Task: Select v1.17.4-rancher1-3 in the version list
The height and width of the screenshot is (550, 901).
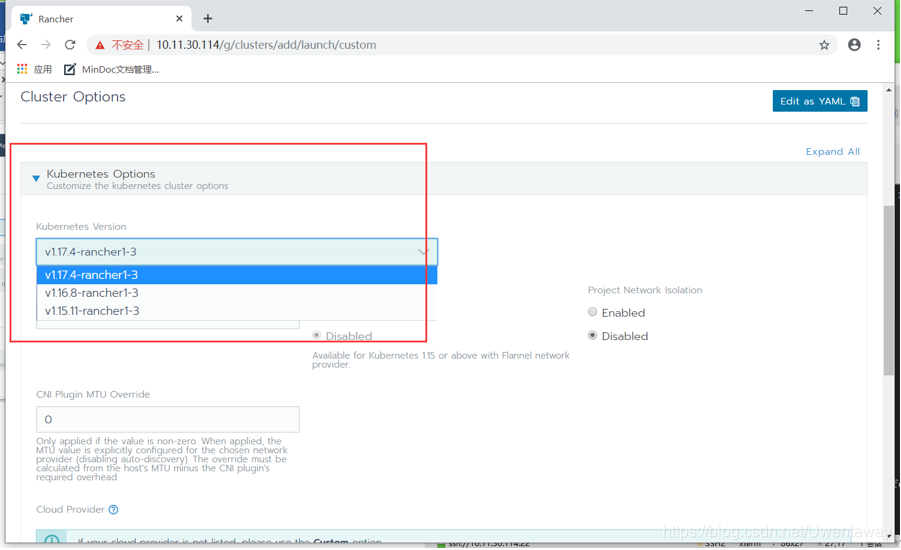Action: [x=237, y=275]
